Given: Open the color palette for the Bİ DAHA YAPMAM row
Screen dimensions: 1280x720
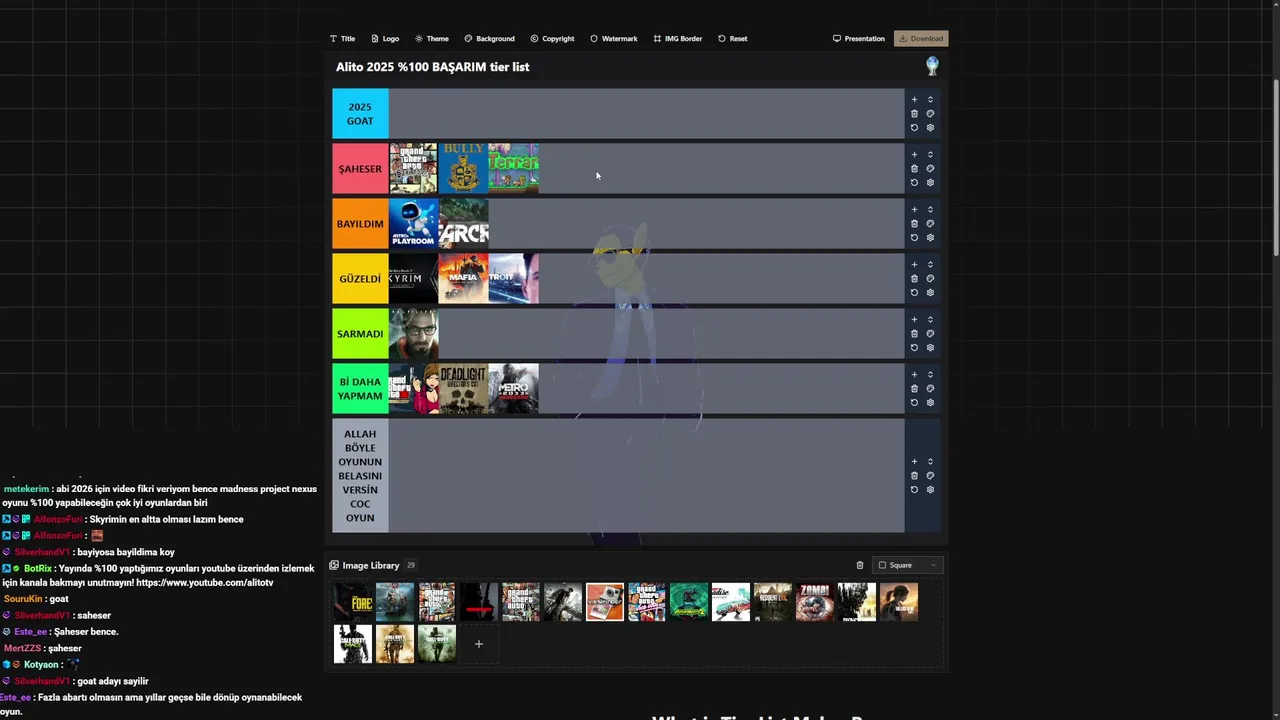Looking at the screenshot, I should [x=930, y=388].
